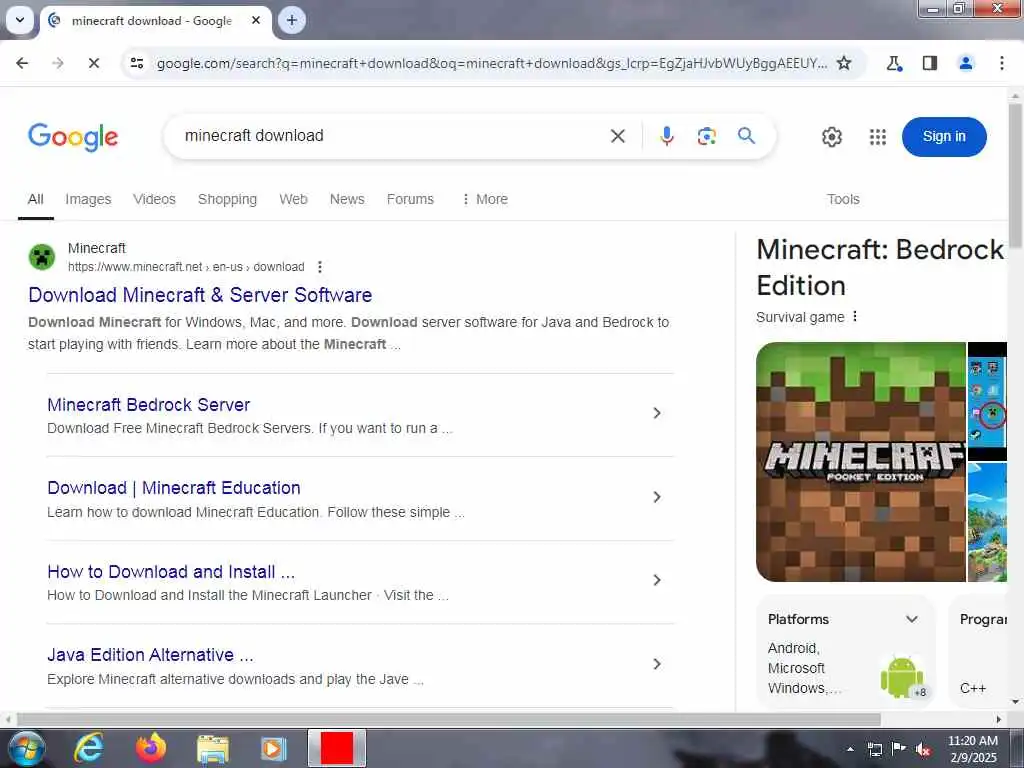Go to the Google homepage logo
1024x768 pixels.
click(73, 137)
